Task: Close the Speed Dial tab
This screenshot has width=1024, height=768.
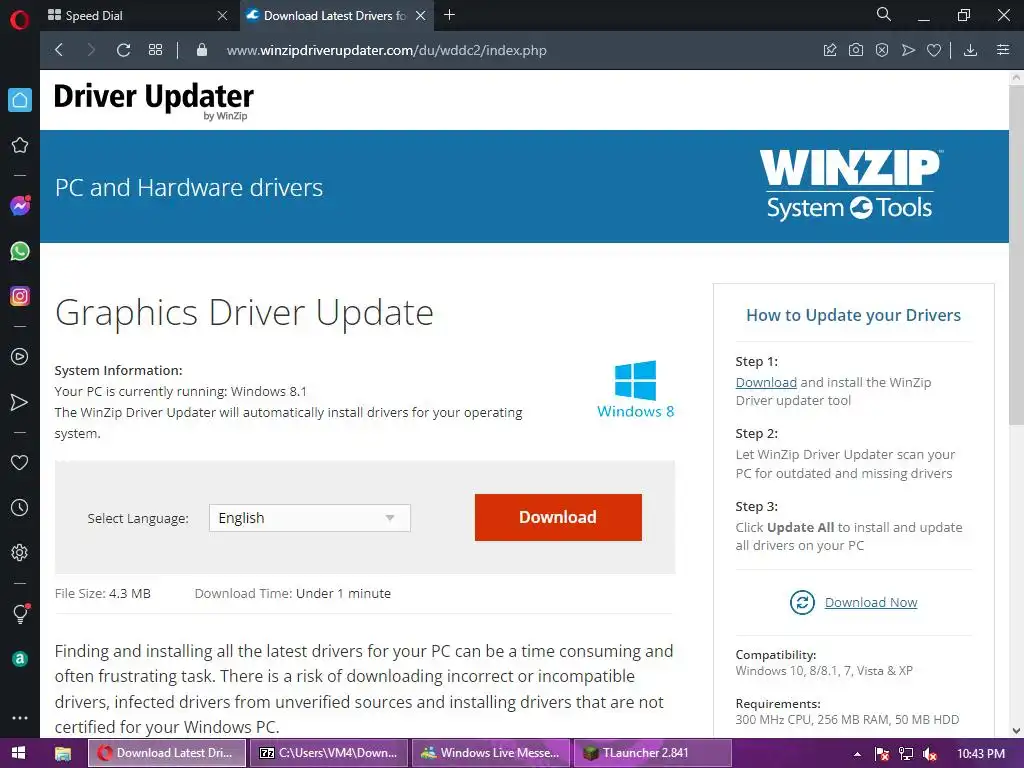Action: pyautogui.click(x=222, y=16)
